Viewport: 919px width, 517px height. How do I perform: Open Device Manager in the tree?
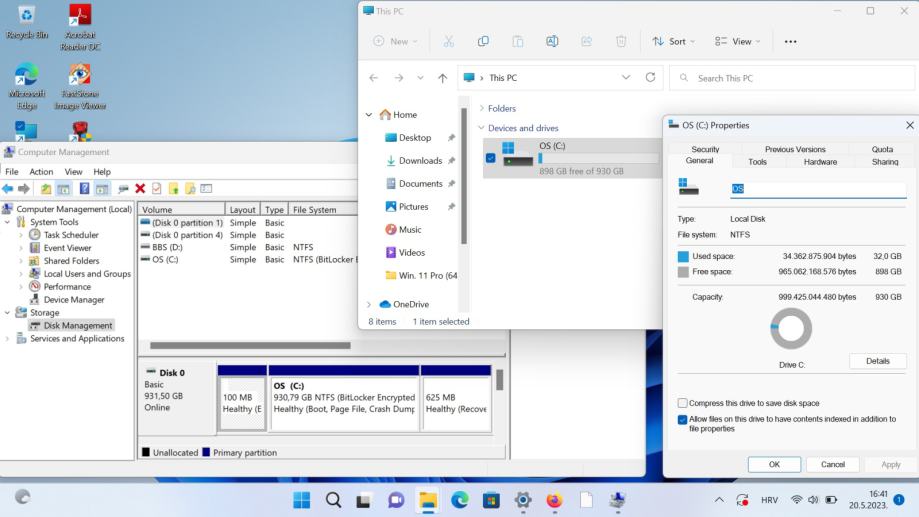point(73,299)
